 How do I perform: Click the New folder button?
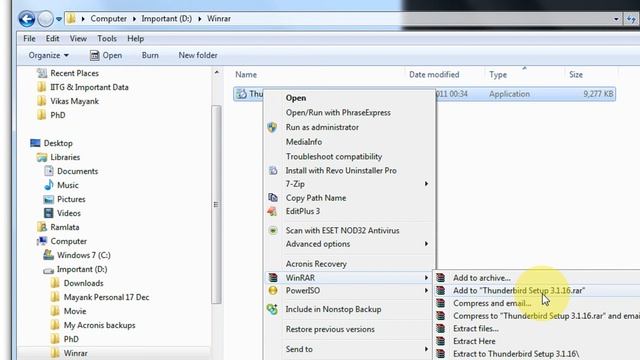pyautogui.click(x=198, y=55)
